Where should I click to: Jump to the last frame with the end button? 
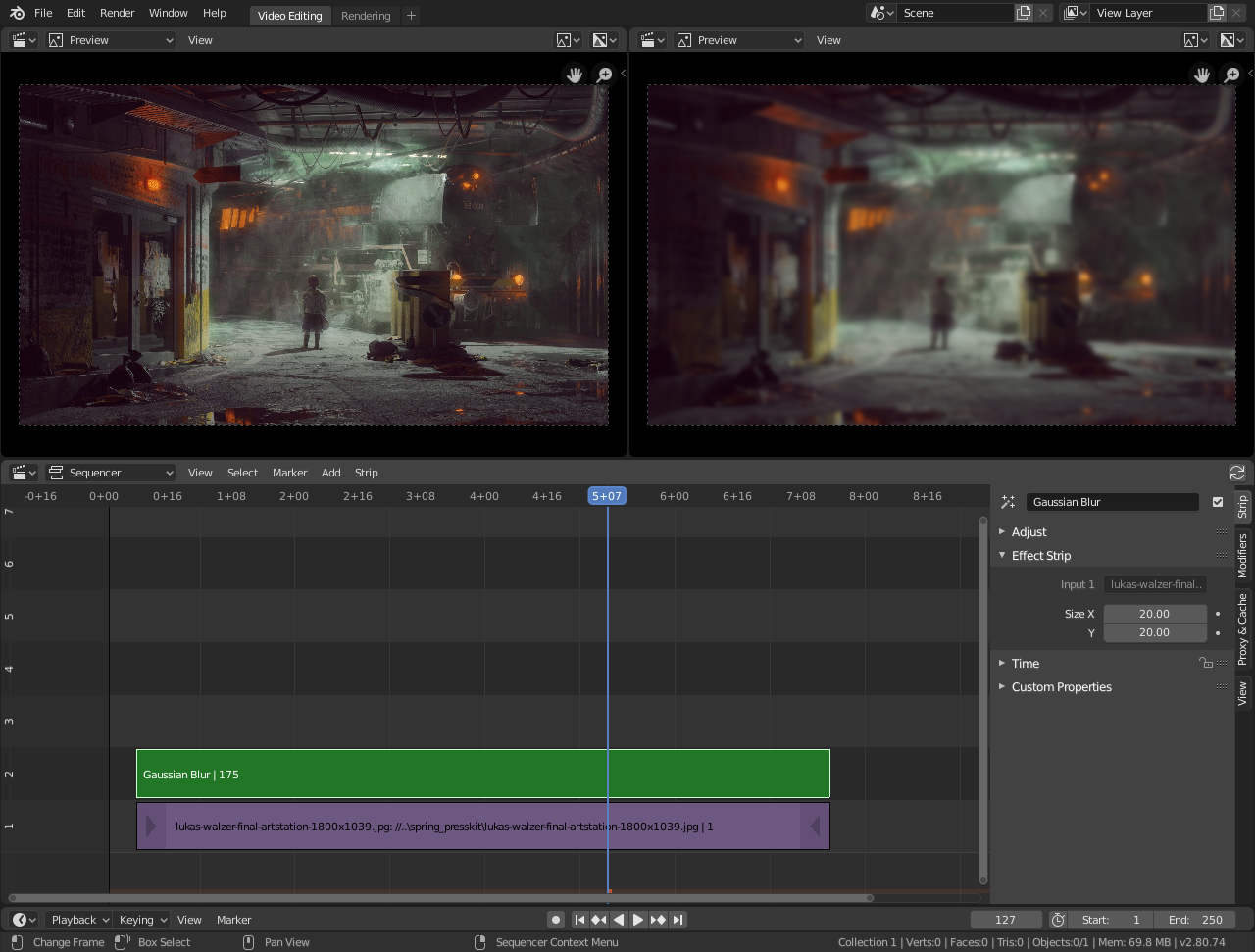point(677,920)
